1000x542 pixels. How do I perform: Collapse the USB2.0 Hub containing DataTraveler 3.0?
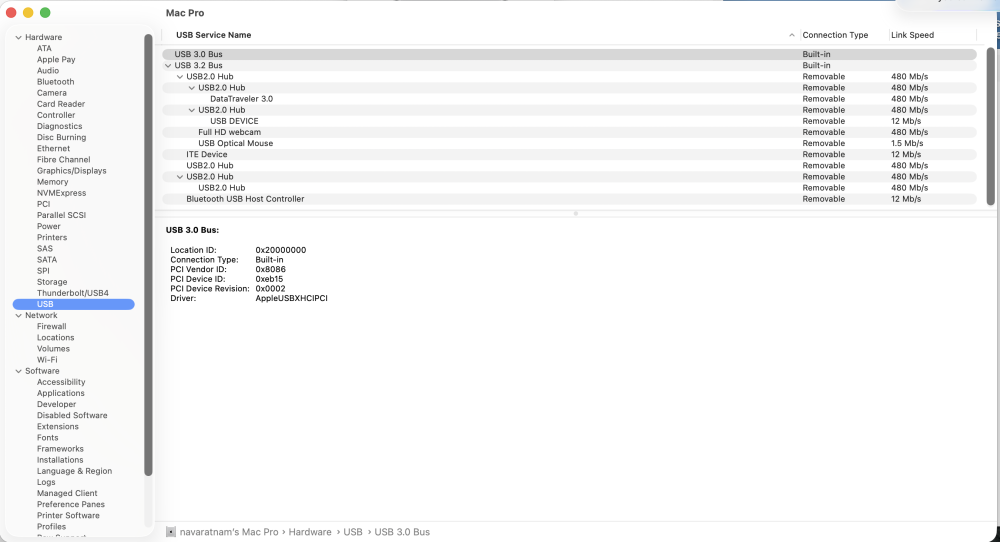191,88
